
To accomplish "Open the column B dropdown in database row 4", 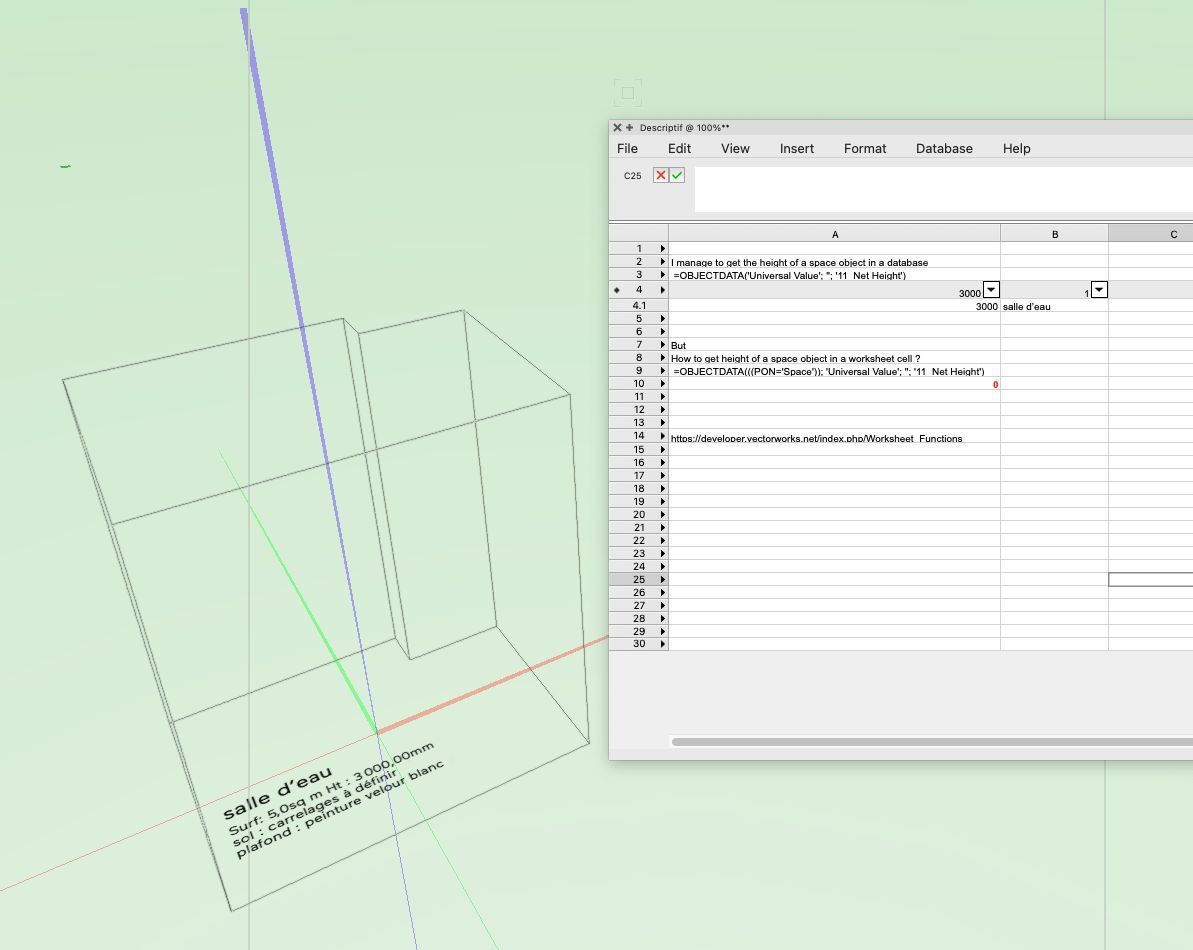I will (x=1099, y=290).
